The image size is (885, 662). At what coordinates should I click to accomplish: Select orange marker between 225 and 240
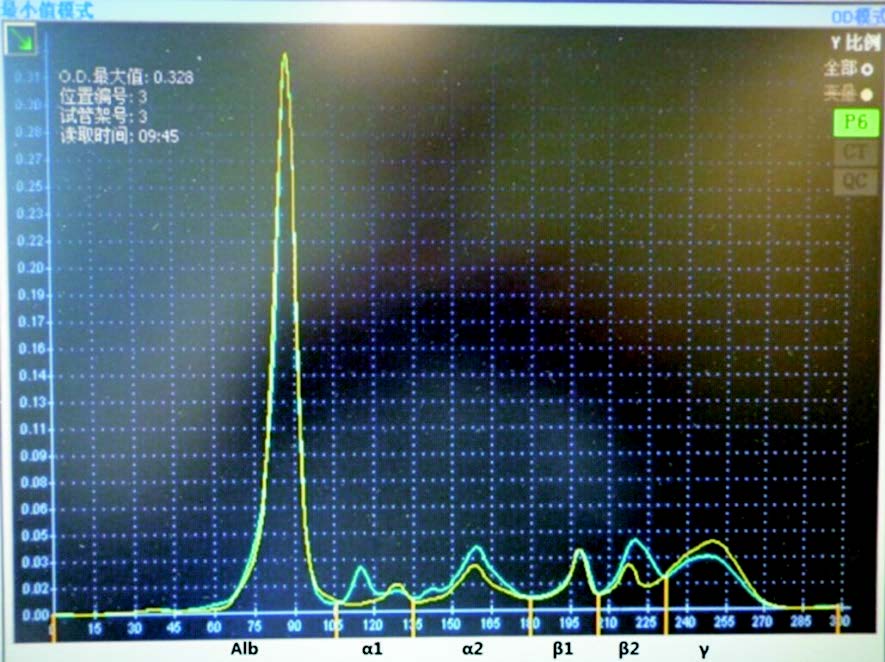[666, 605]
